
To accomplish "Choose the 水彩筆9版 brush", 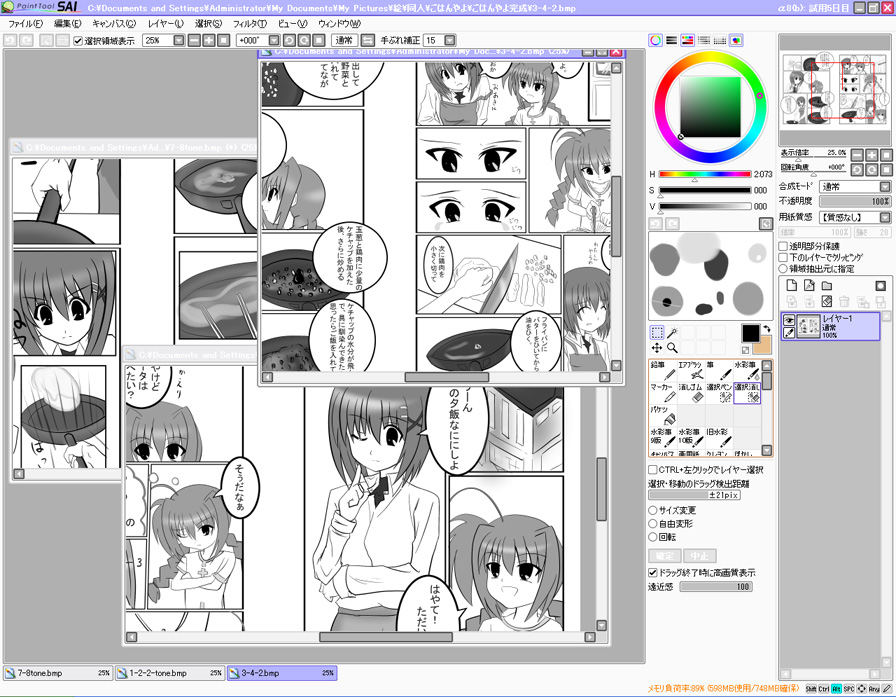I will pos(663,438).
